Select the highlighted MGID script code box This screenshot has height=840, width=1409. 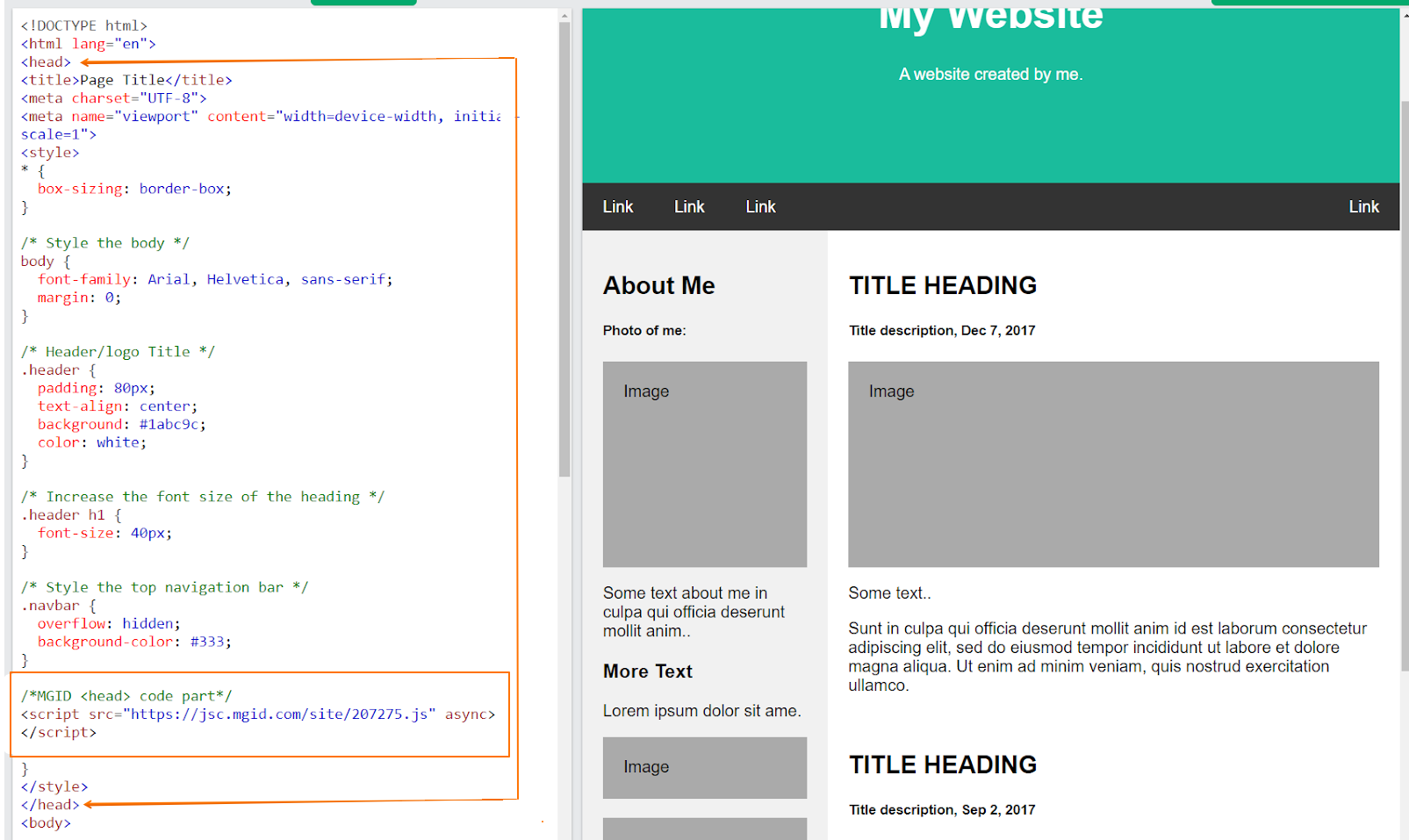tap(260, 714)
